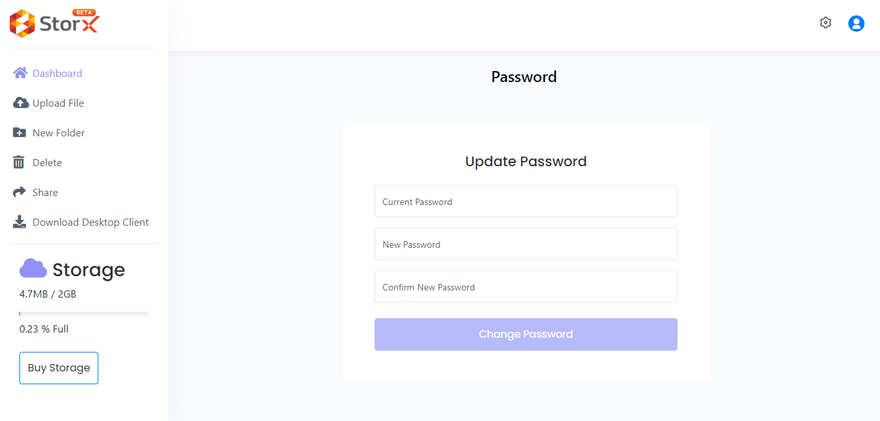880x421 pixels.
Task: Open Download Desktop Client link
Action: click(90, 222)
